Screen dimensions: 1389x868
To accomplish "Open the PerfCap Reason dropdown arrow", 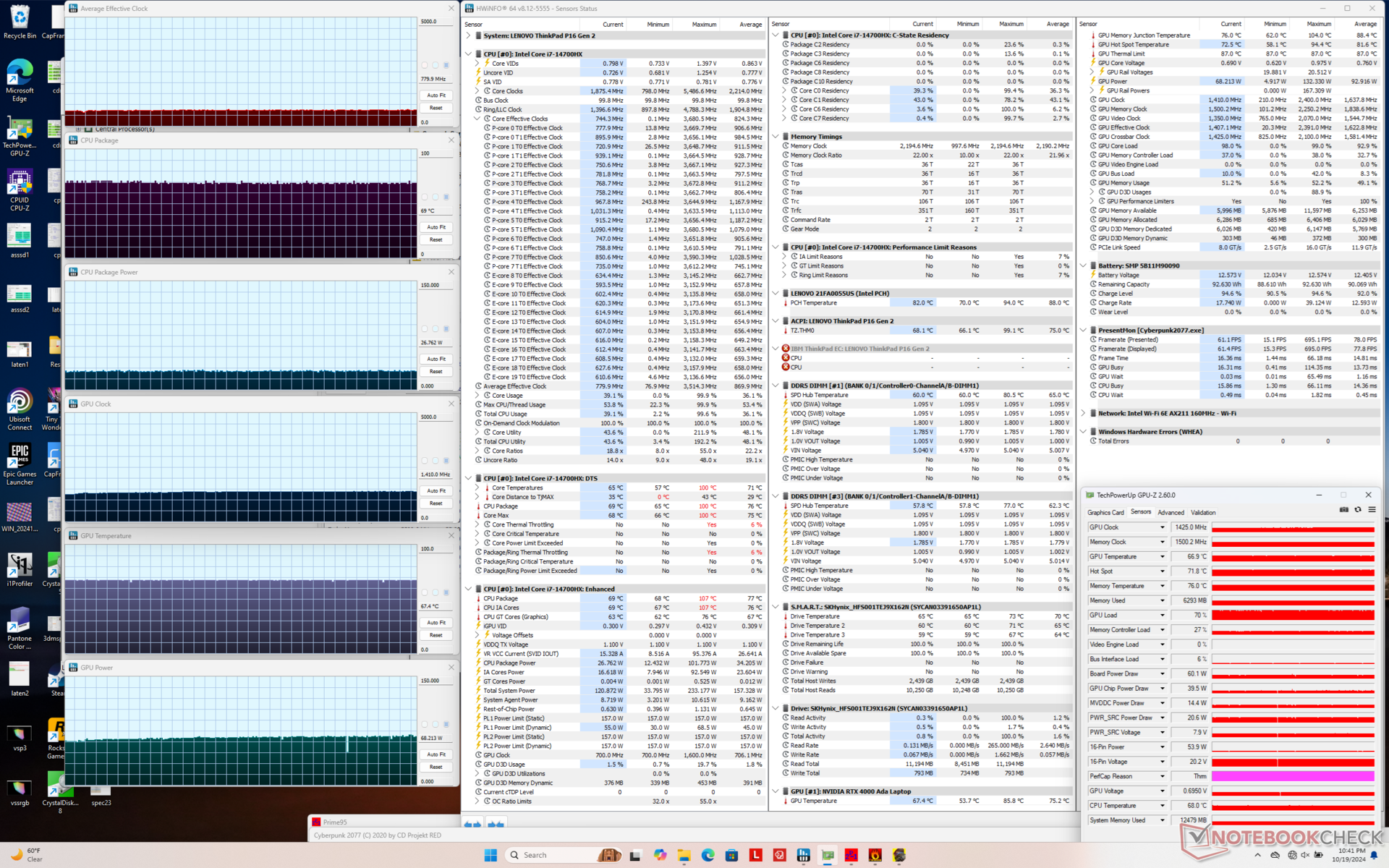I will pos(1163,777).
